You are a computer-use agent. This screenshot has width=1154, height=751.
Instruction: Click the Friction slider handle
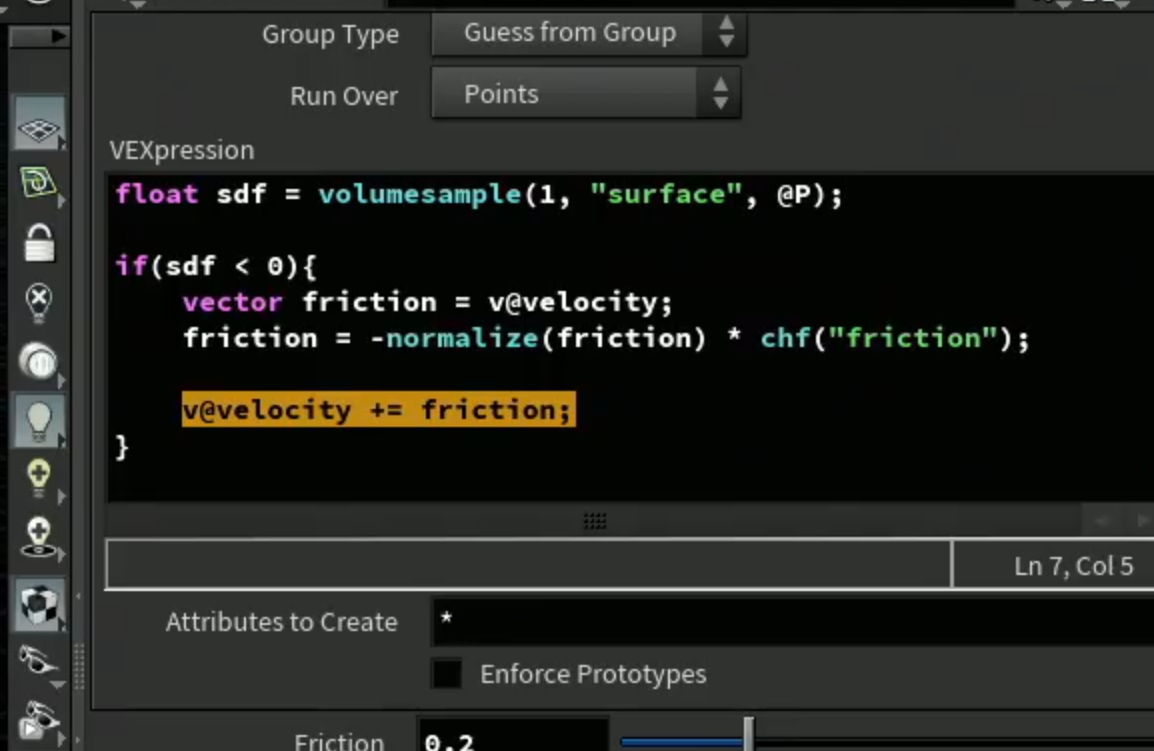coord(748,734)
